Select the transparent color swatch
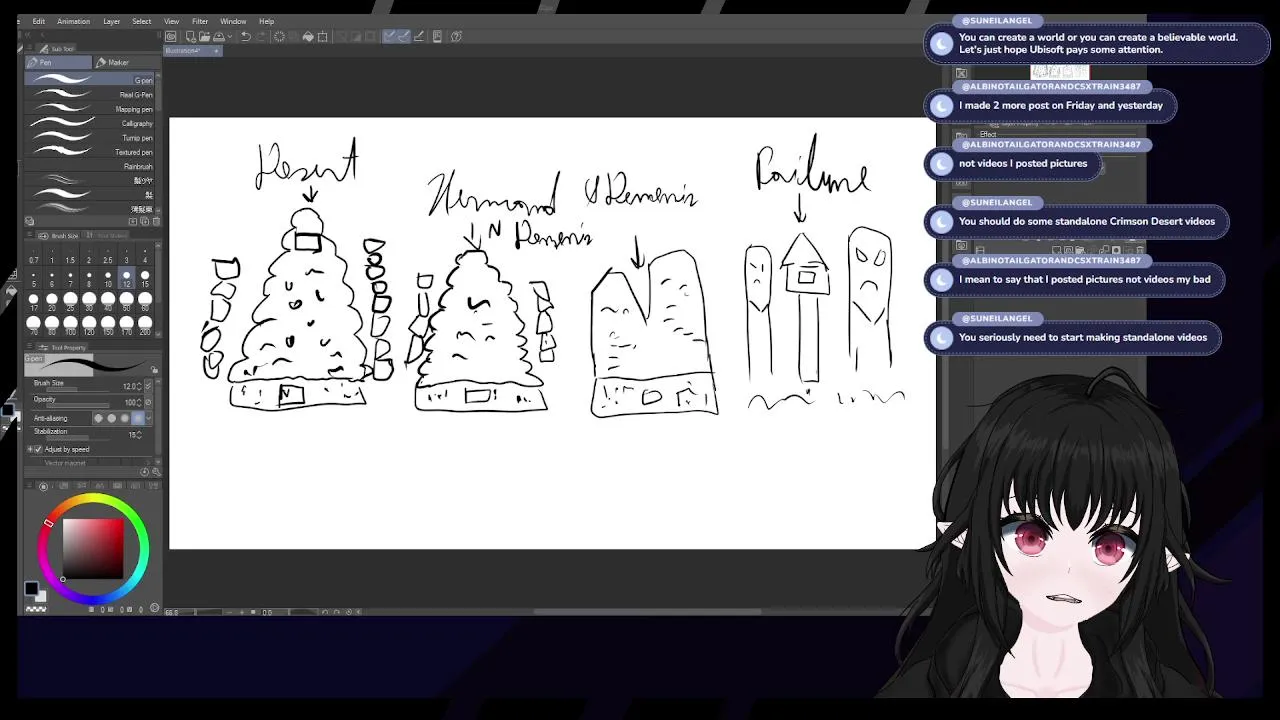Screen dimensions: 1280x720 pyautogui.click(x=36, y=609)
